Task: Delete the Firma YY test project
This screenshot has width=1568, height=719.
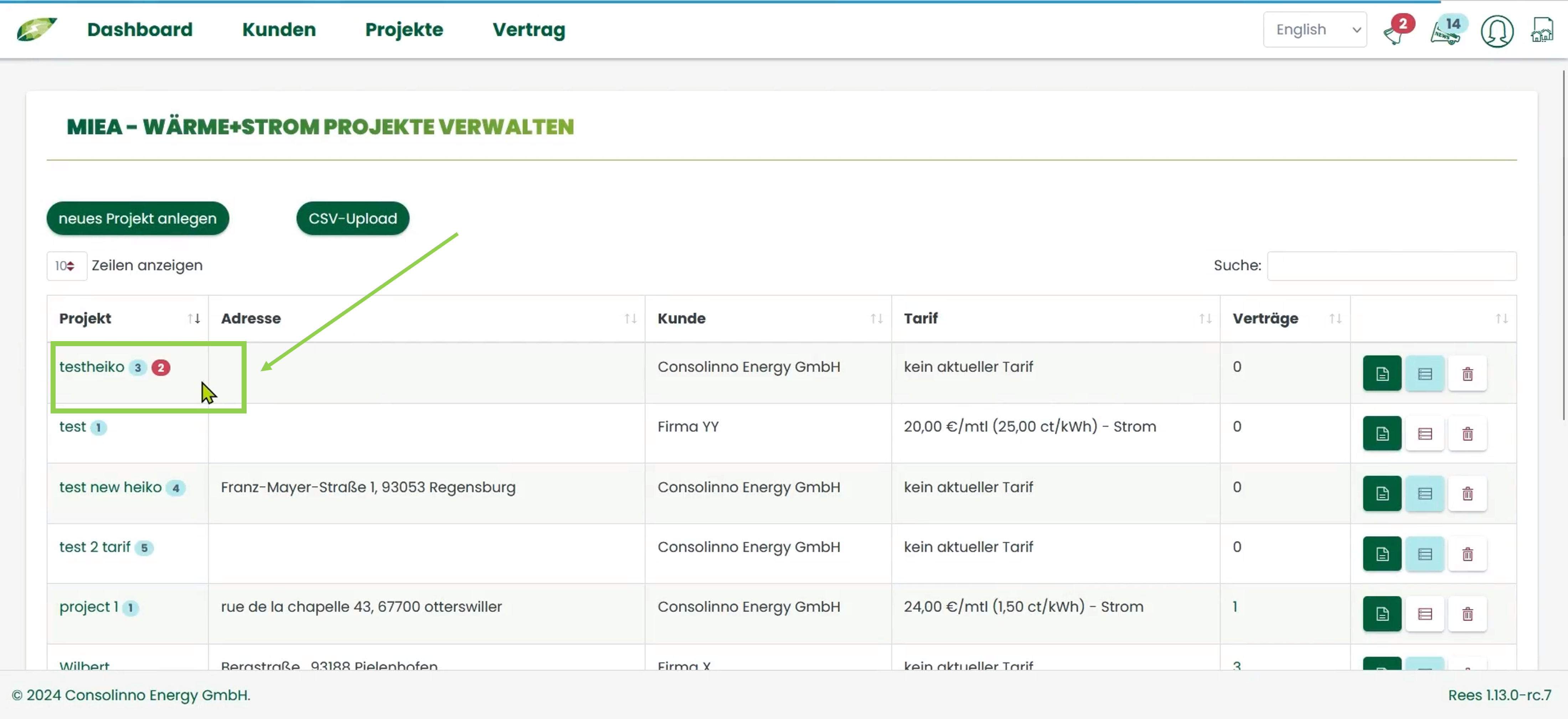Action: pos(1467,433)
